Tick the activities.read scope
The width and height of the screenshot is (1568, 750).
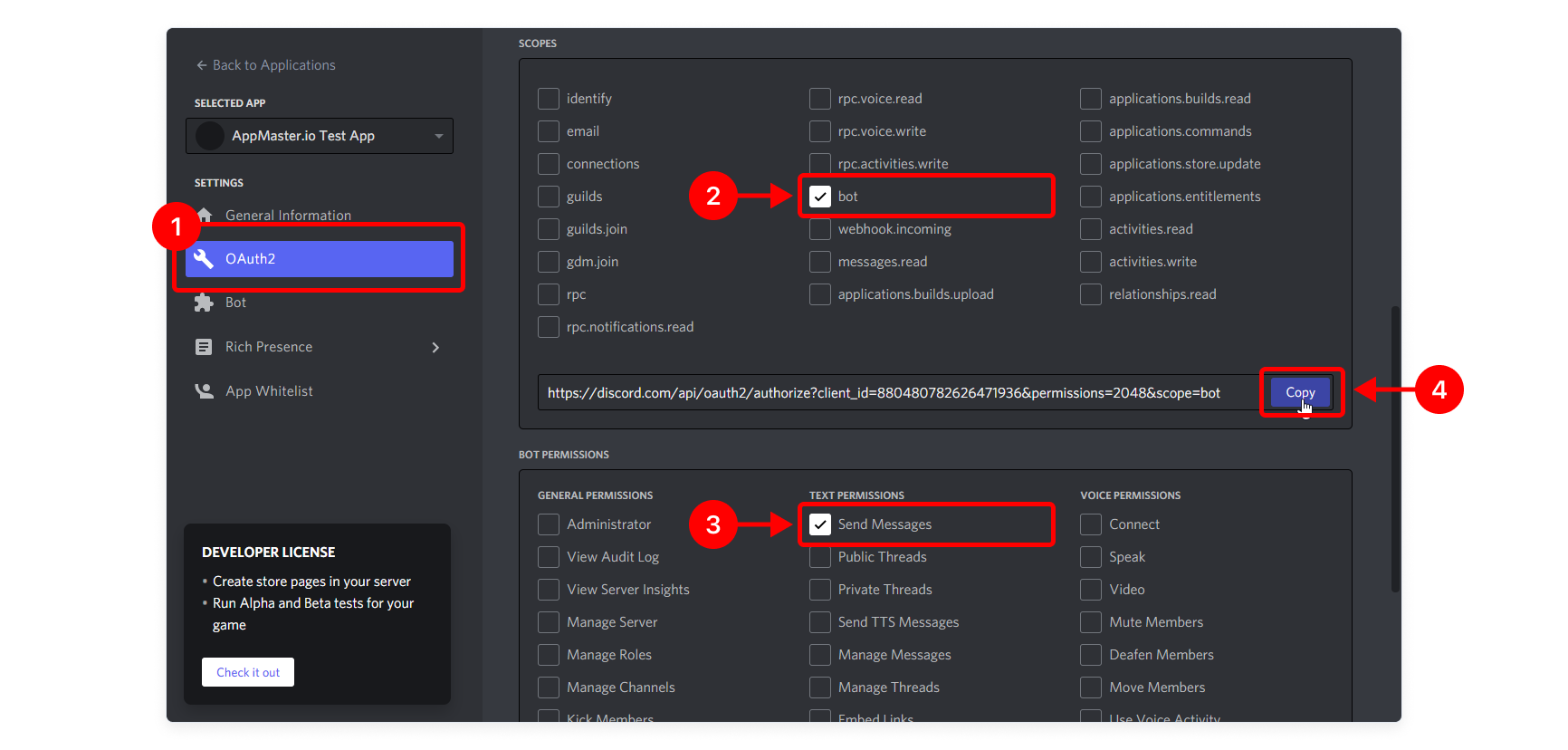[x=1091, y=229]
